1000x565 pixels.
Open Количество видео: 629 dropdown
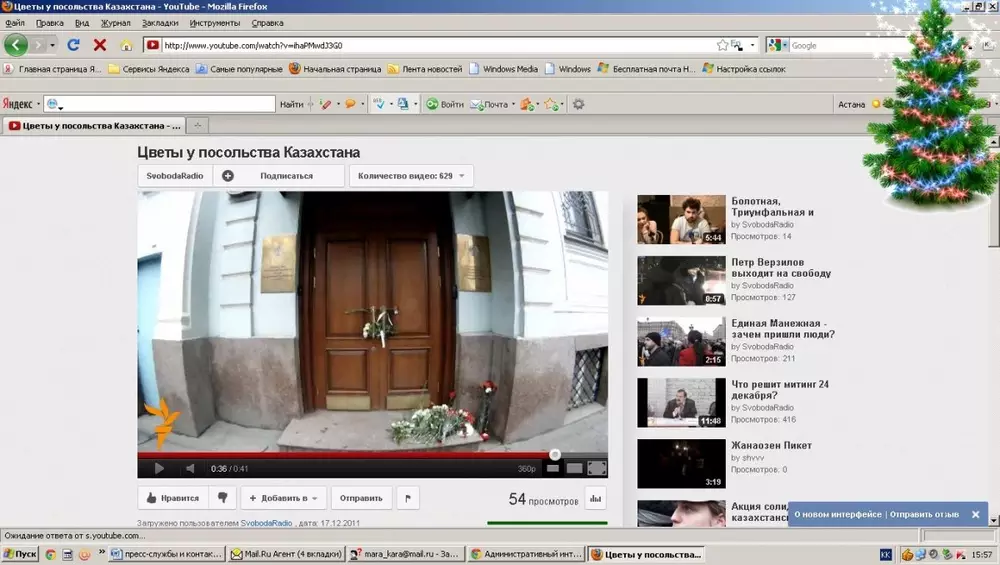coord(410,176)
